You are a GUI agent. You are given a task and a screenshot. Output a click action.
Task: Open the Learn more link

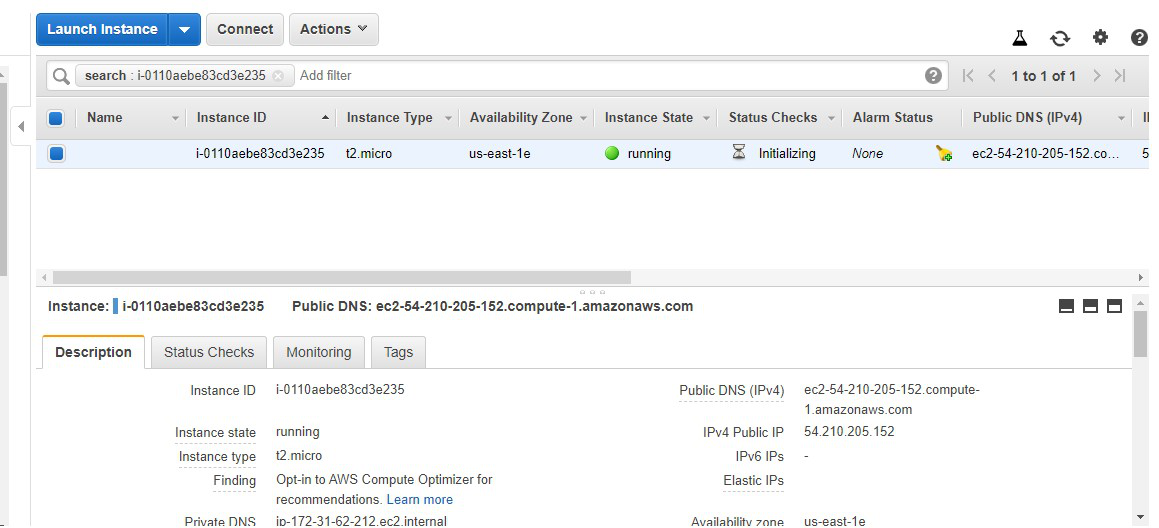420,499
